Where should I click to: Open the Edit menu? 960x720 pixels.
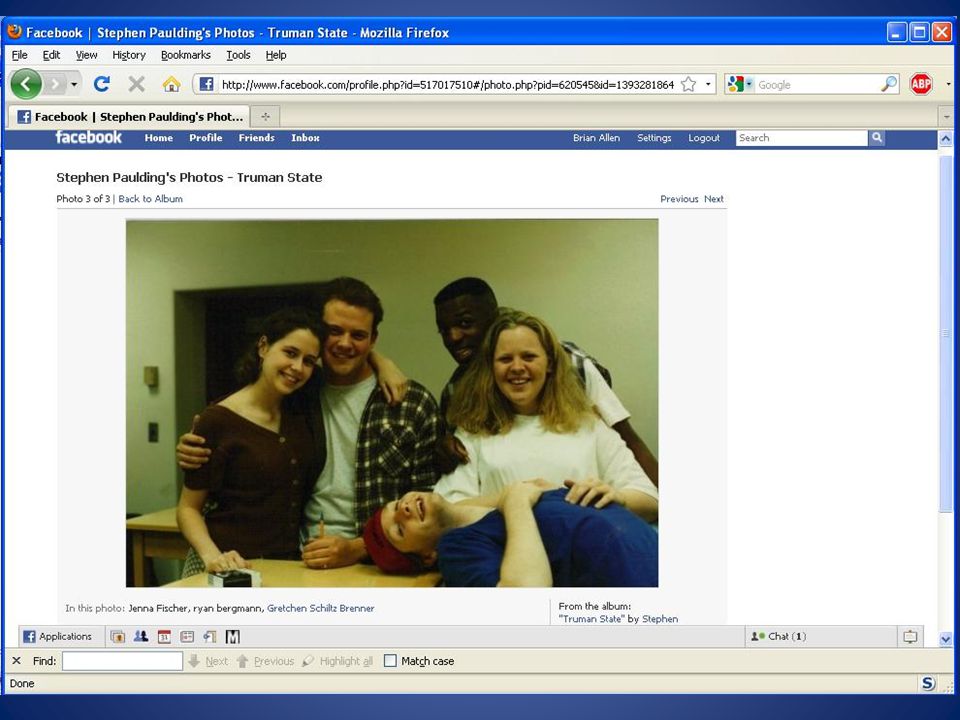51,55
